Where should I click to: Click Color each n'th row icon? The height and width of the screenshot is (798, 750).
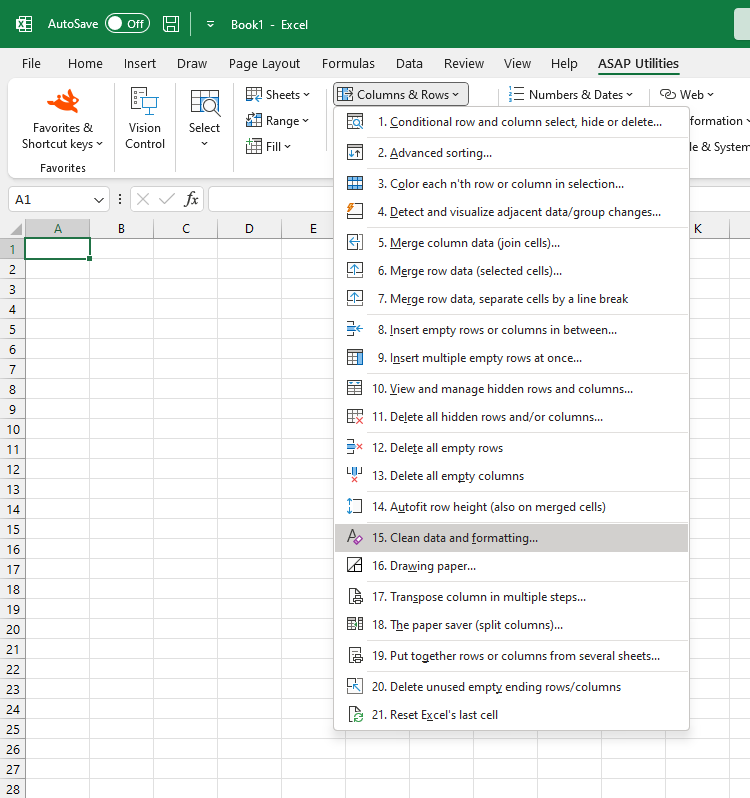[355, 184]
